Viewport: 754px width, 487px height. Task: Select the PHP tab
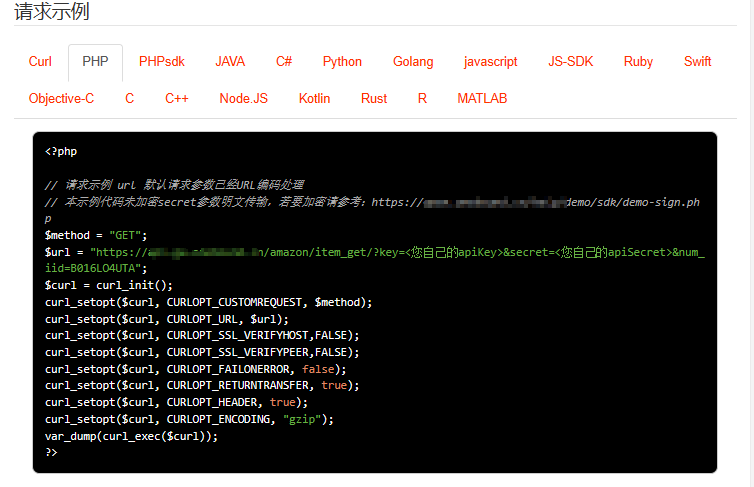point(95,62)
